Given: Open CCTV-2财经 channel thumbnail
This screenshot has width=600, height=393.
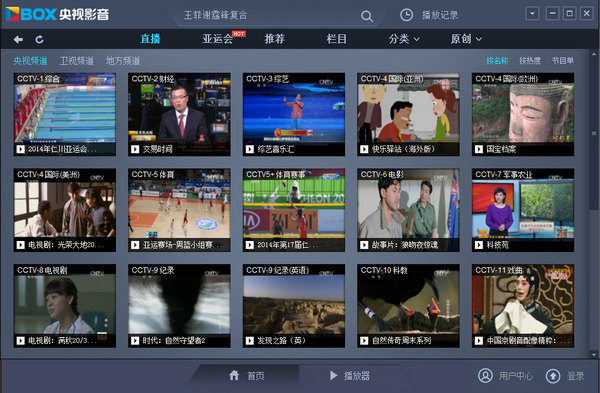Looking at the screenshot, I should pos(179,114).
